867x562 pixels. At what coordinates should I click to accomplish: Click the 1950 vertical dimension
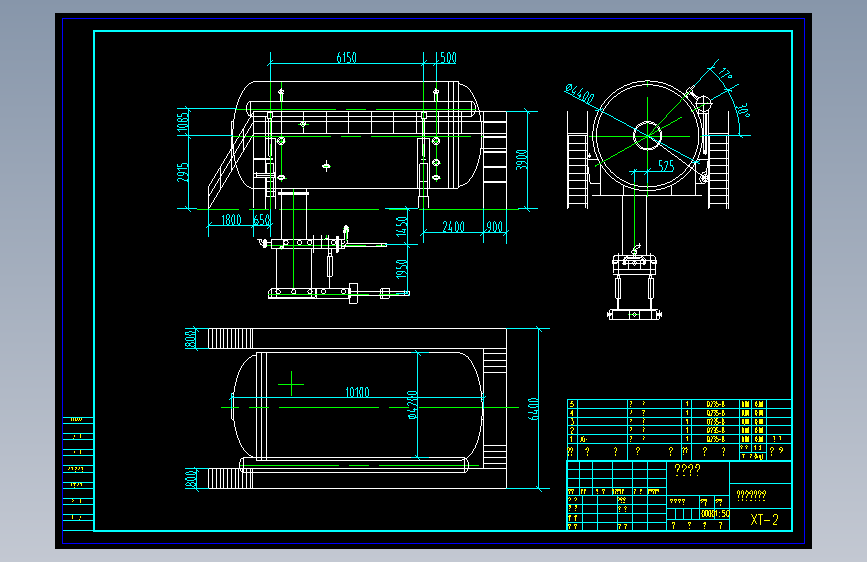click(x=402, y=269)
